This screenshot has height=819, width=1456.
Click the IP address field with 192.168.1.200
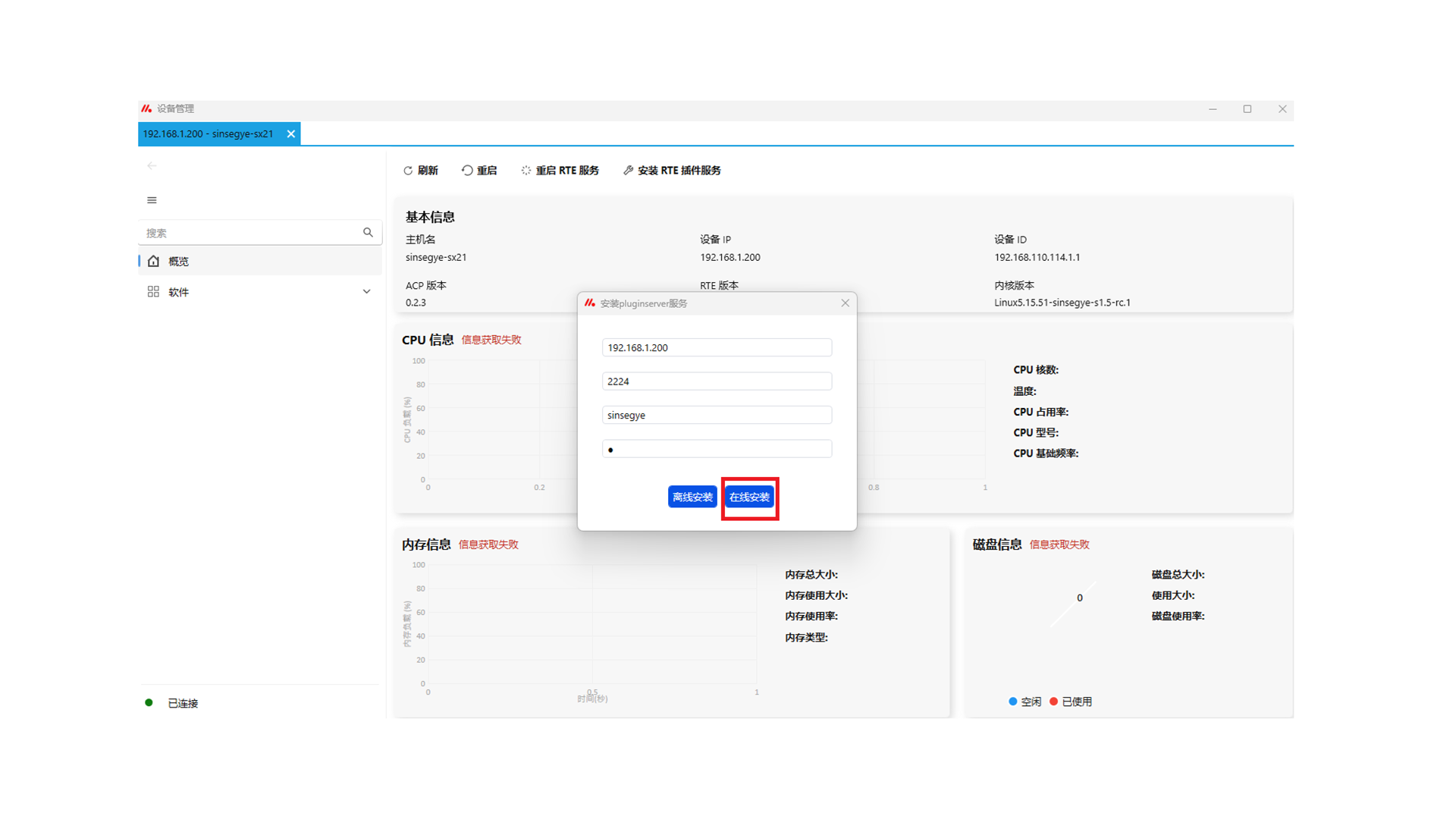click(x=716, y=347)
